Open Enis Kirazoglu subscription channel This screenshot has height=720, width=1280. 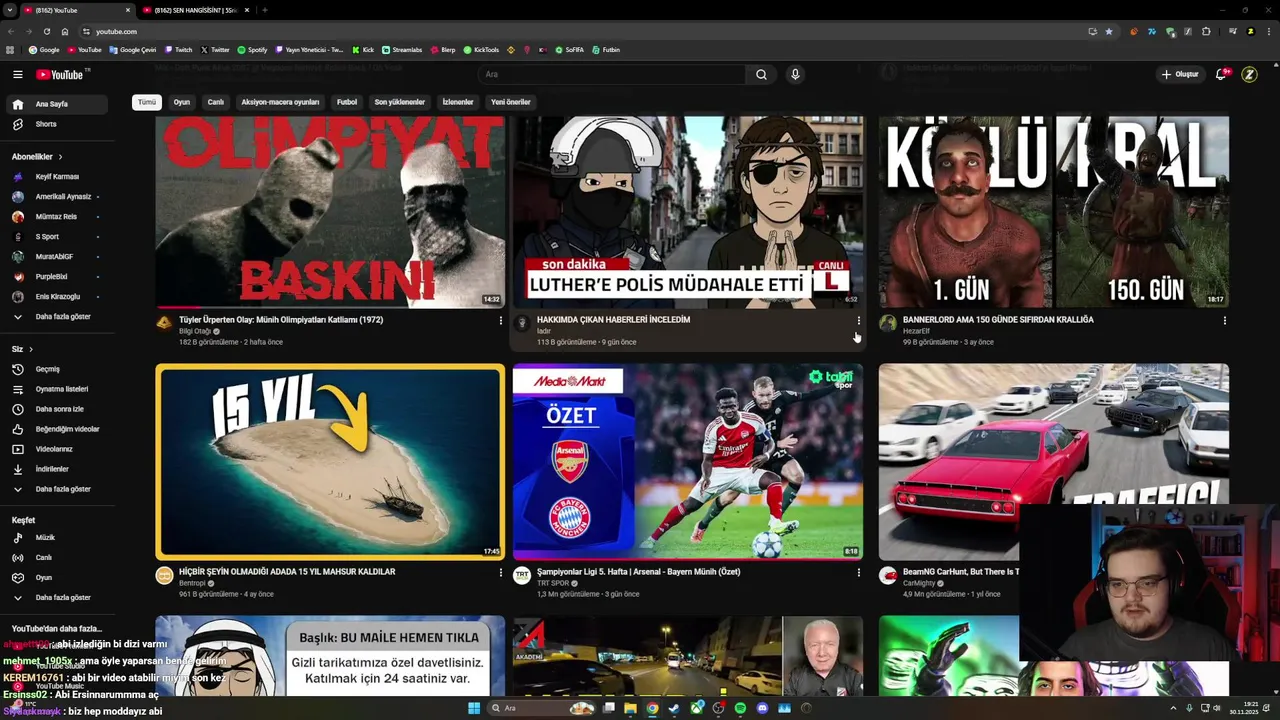pos(56,297)
